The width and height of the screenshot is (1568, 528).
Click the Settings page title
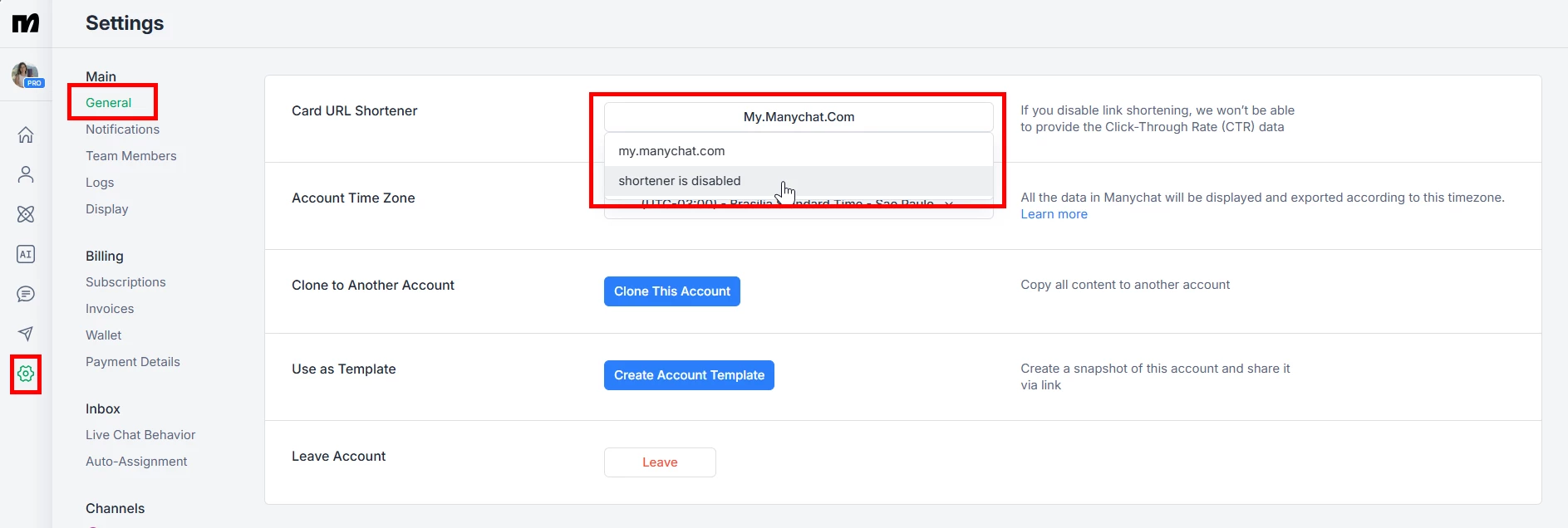click(x=125, y=23)
